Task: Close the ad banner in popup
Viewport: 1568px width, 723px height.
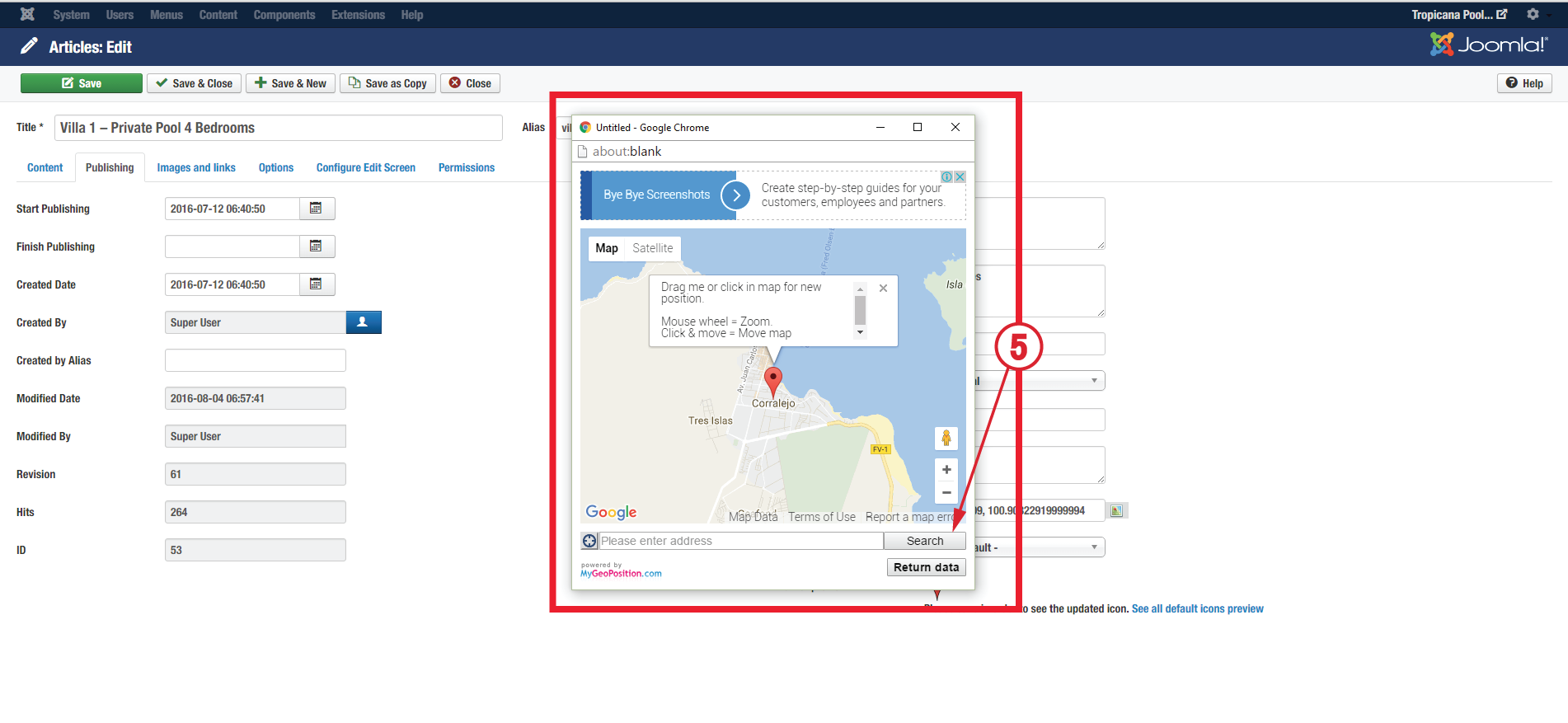Action: pyautogui.click(x=960, y=177)
